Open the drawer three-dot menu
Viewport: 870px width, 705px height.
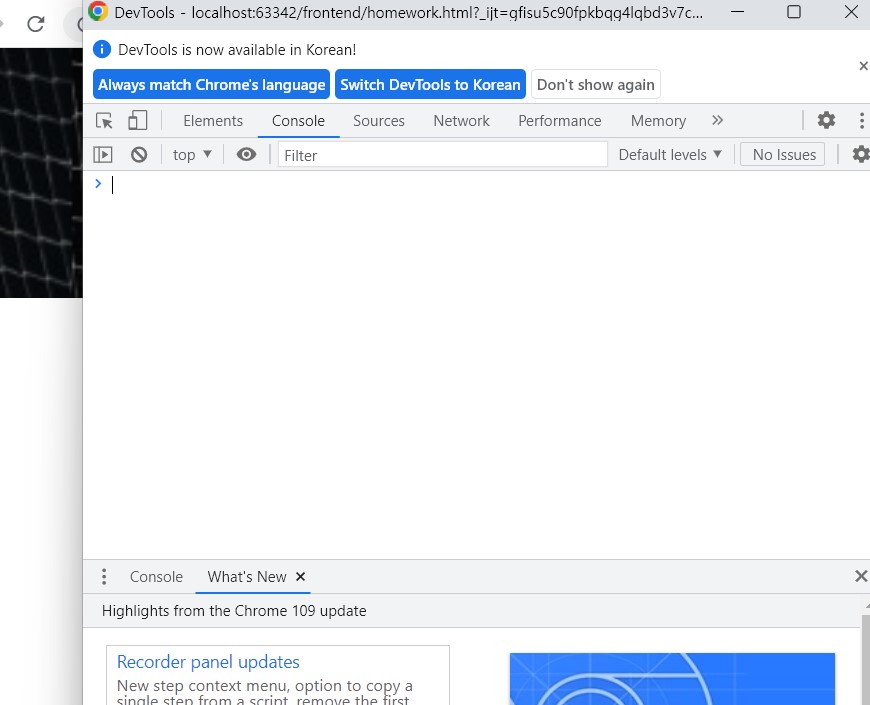104,577
